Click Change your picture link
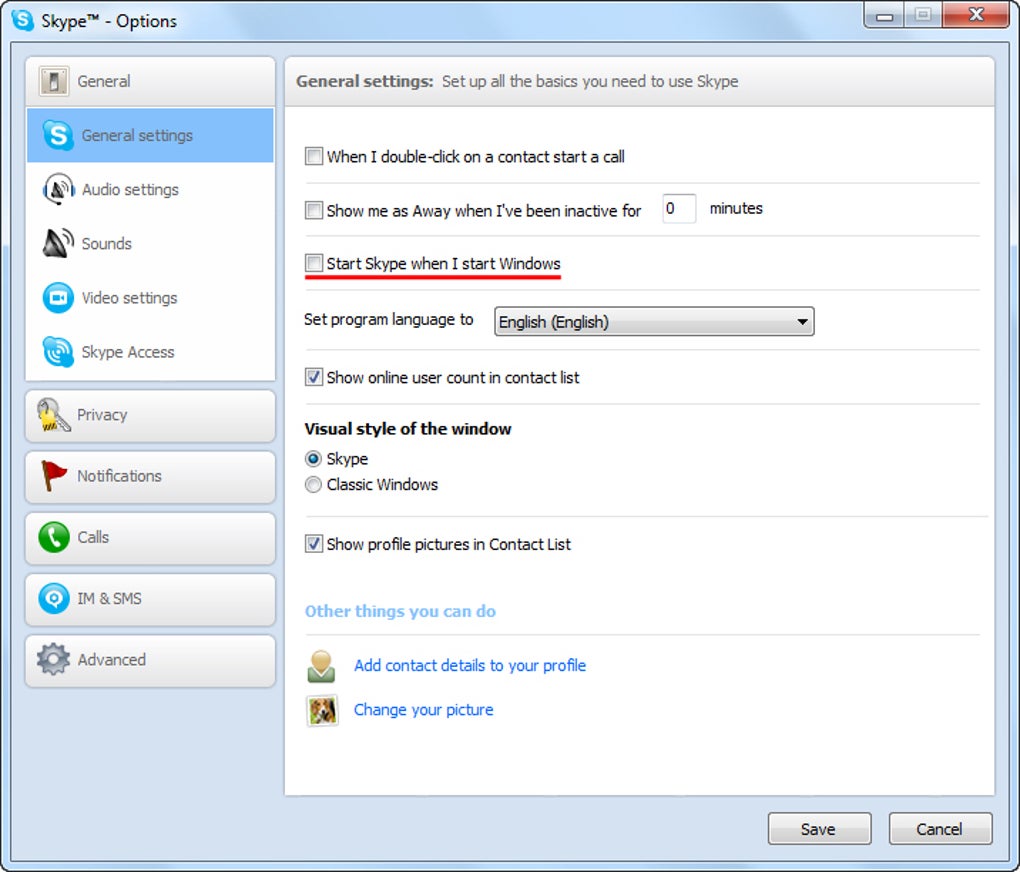Viewport: 1020px width, 872px height. pyautogui.click(x=423, y=710)
